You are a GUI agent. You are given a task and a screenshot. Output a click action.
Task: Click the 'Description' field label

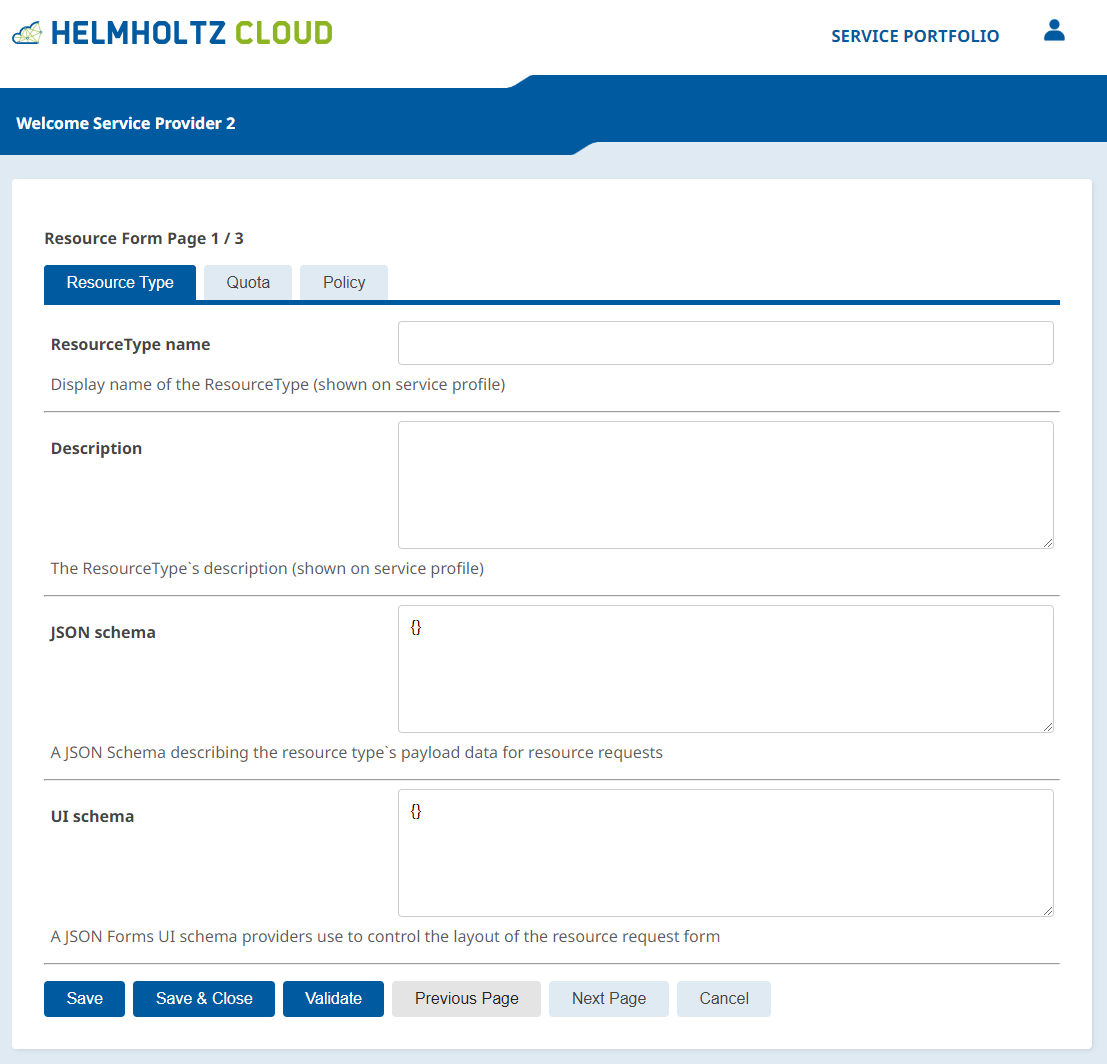coord(96,448)
